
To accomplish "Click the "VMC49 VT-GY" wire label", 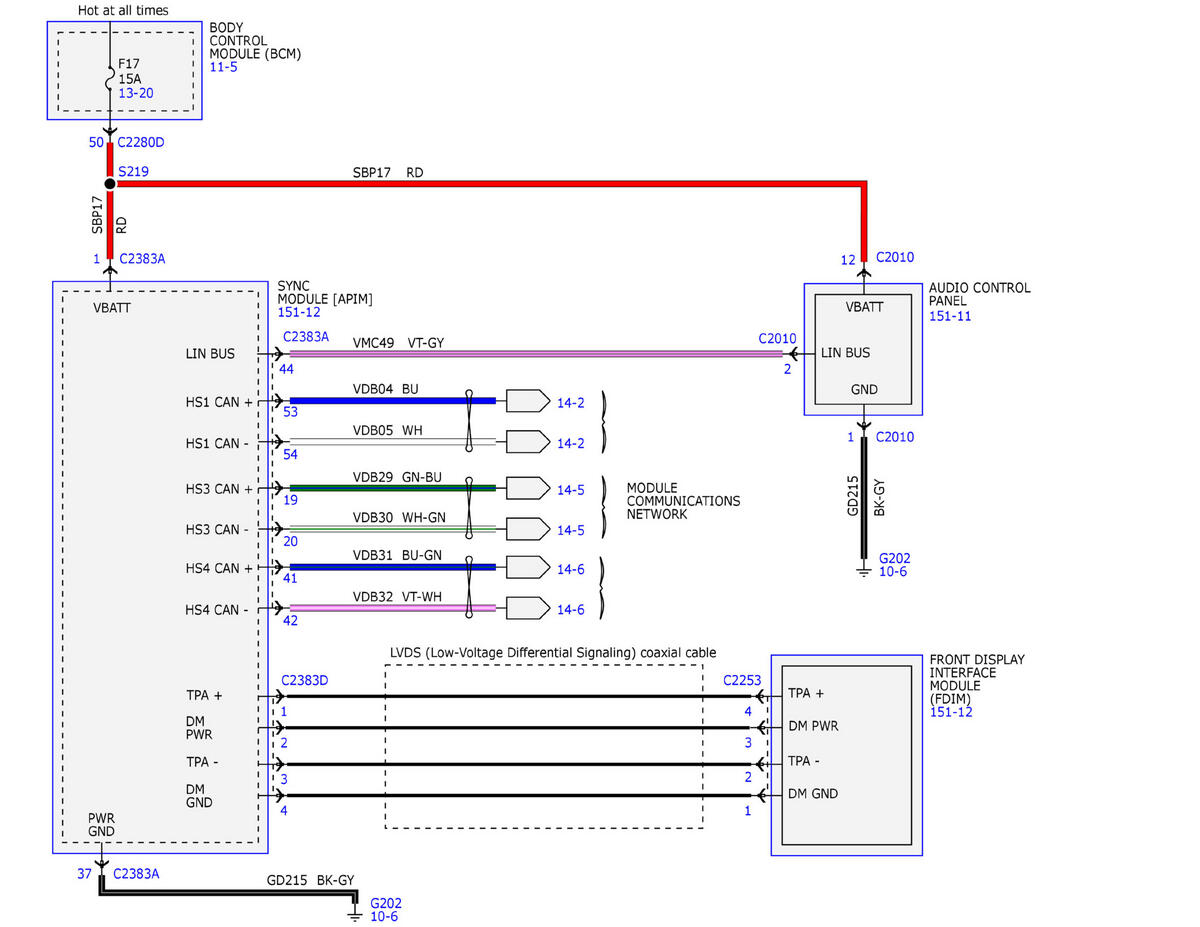I will [x=398, y=343].
